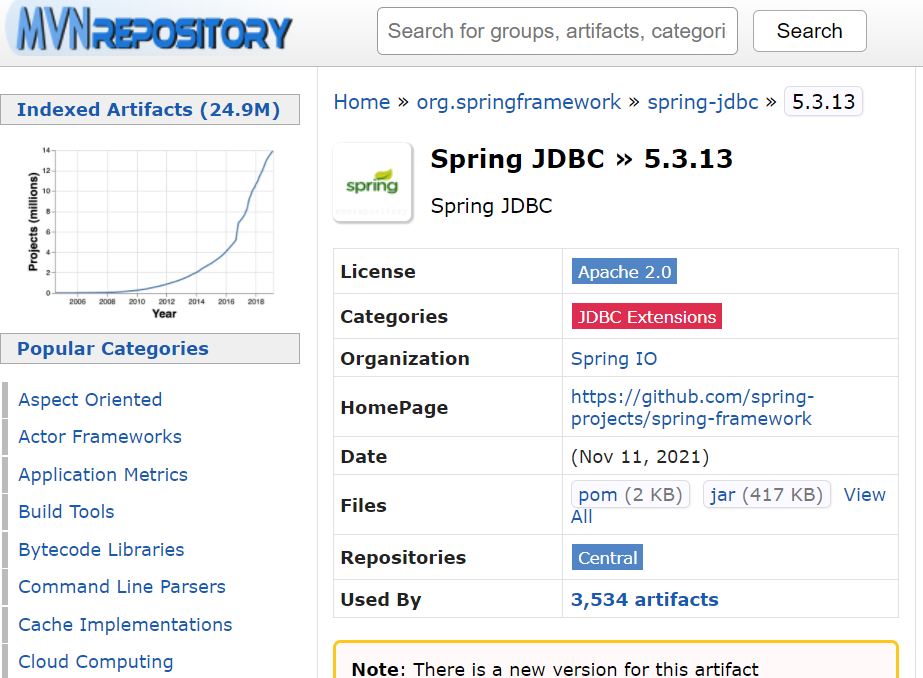Viewport: 923px width, 678px height.
Task: Download the pom (2 KB) file
Action: point(630,494)
